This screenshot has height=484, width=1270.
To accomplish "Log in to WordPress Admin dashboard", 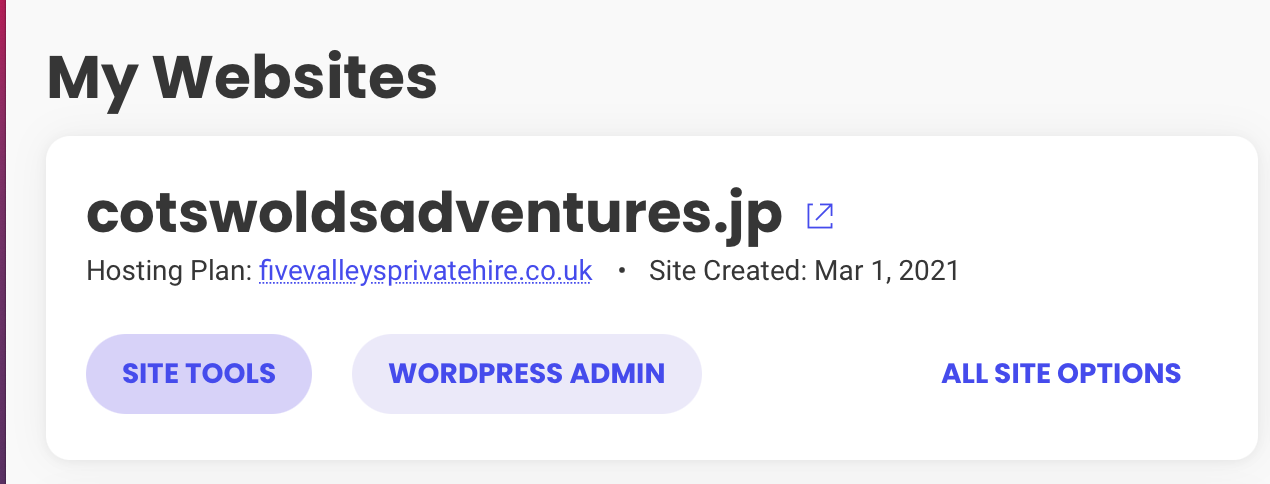I will tap(527, 374).
